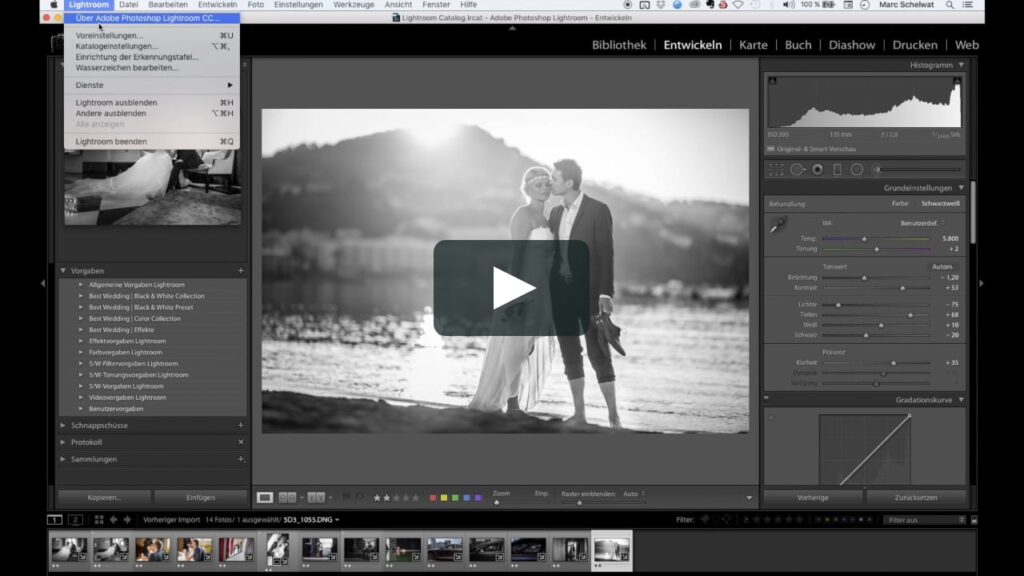The image size is (1024, 576).
Task: Select the radial filter tool
Action: pyautogui.click(x=857, y=170)
